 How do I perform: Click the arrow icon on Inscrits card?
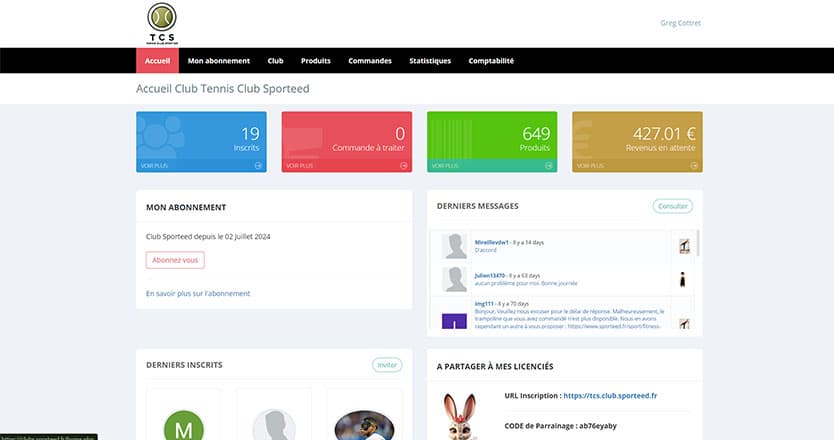[259, 166]
